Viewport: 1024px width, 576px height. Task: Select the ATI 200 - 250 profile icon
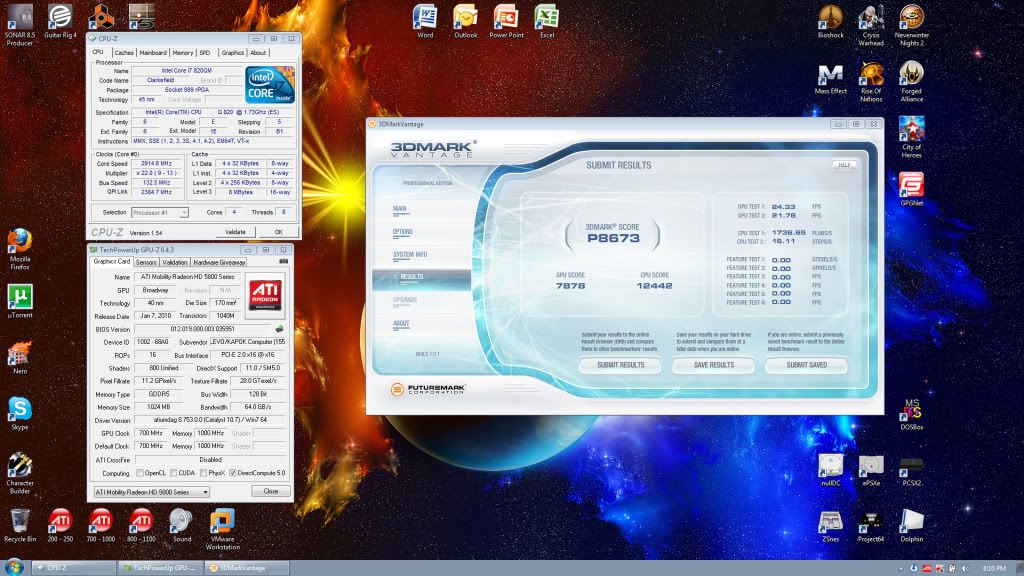pyautogui.click(x=60, y=526)
